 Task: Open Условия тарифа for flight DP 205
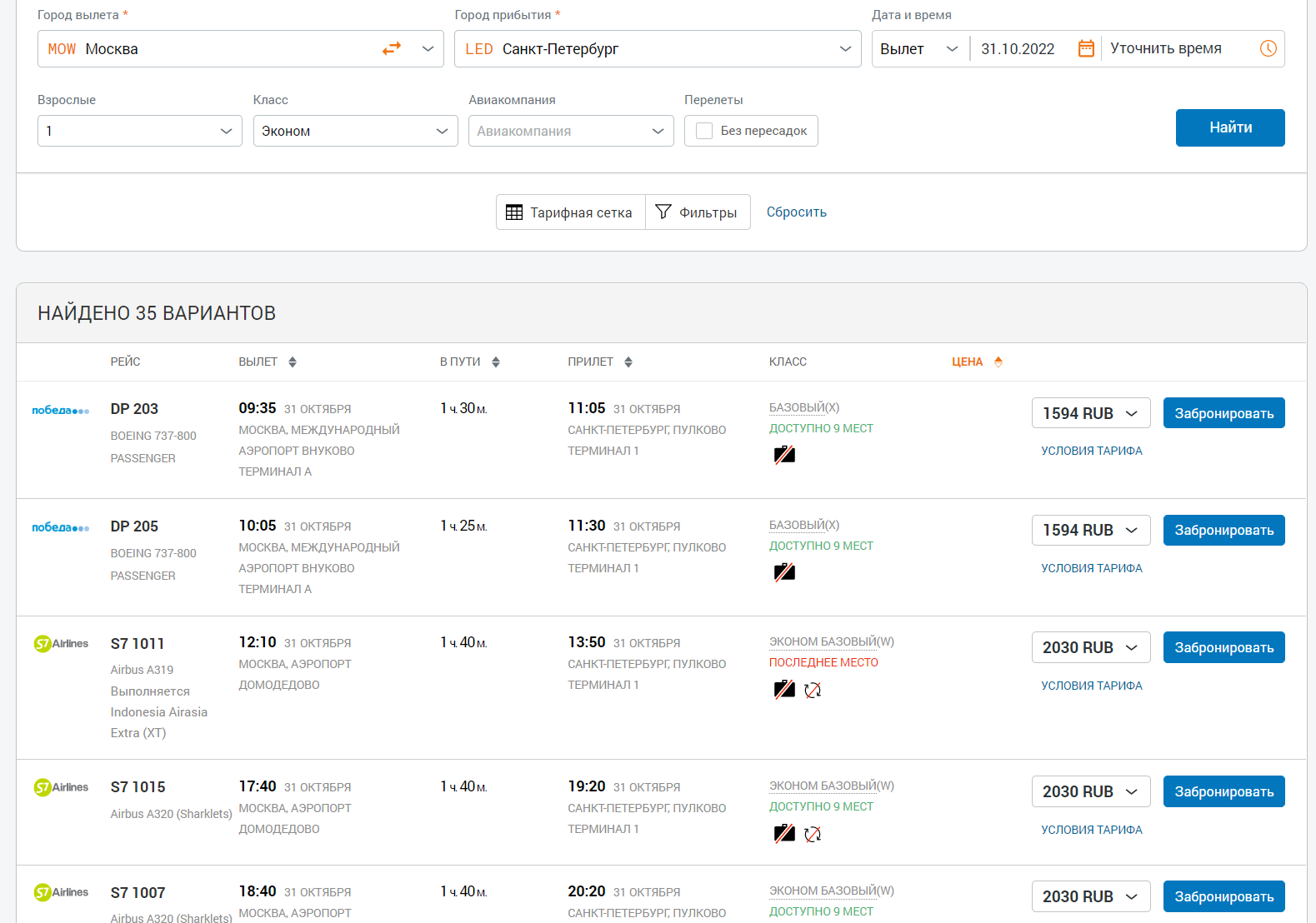tap(1092, 568)
